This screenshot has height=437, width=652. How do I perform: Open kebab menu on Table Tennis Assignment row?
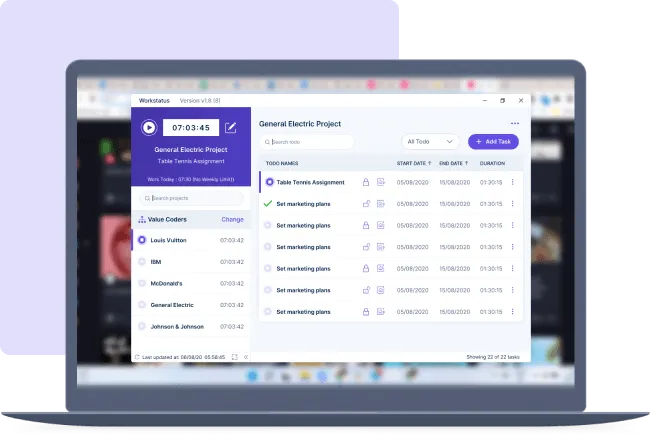[x=513, y=182]
